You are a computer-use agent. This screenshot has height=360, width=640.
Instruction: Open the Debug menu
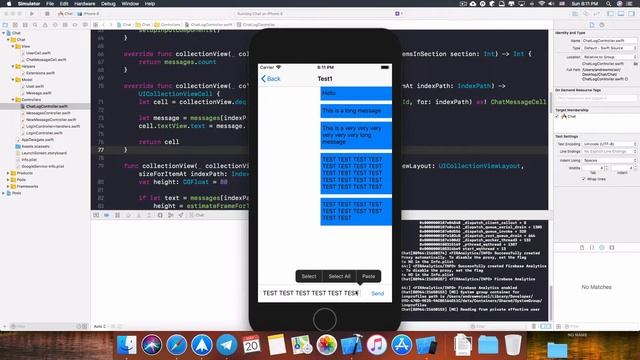108,4
